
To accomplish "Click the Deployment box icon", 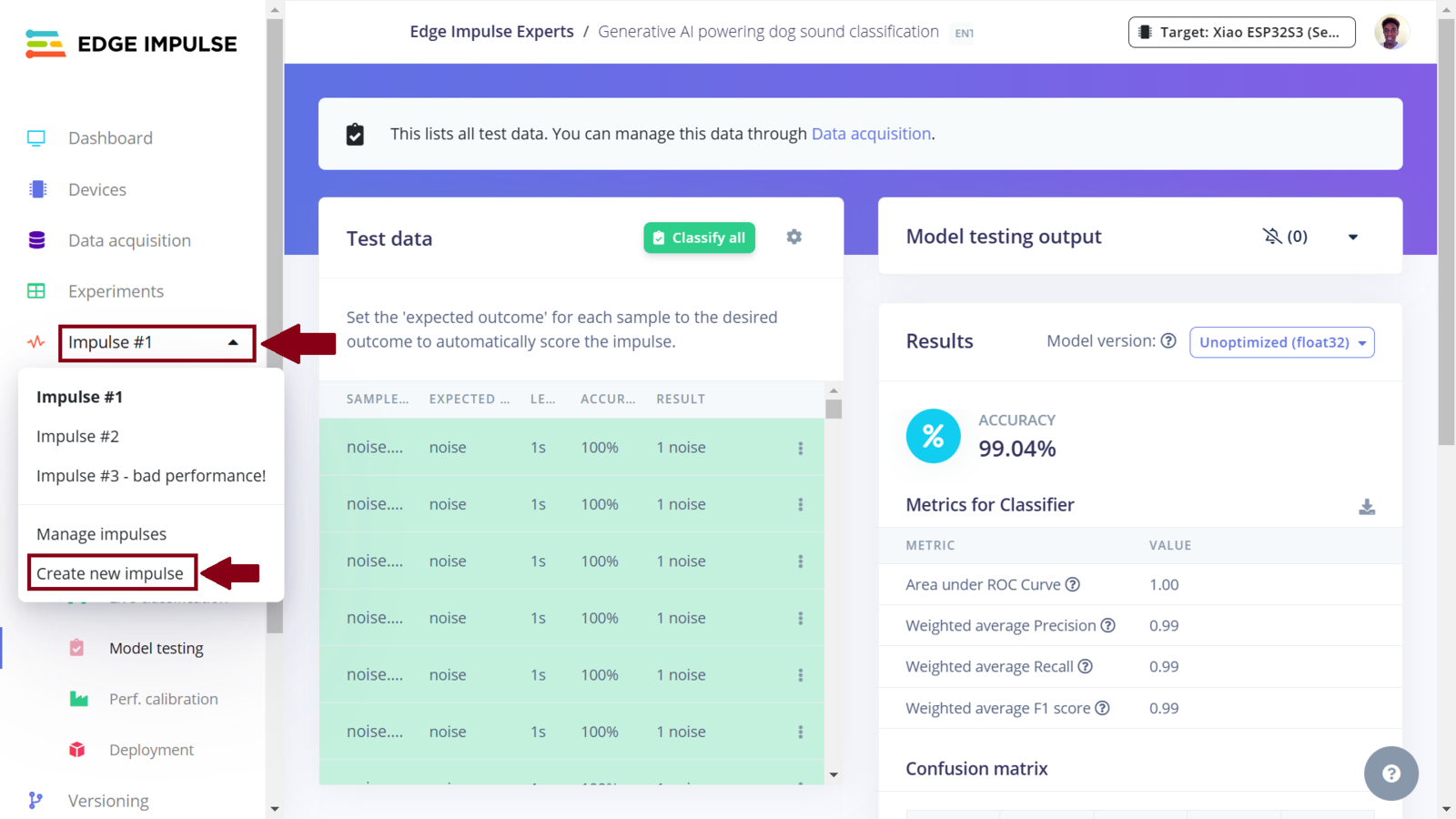I will tap(77, 750).
